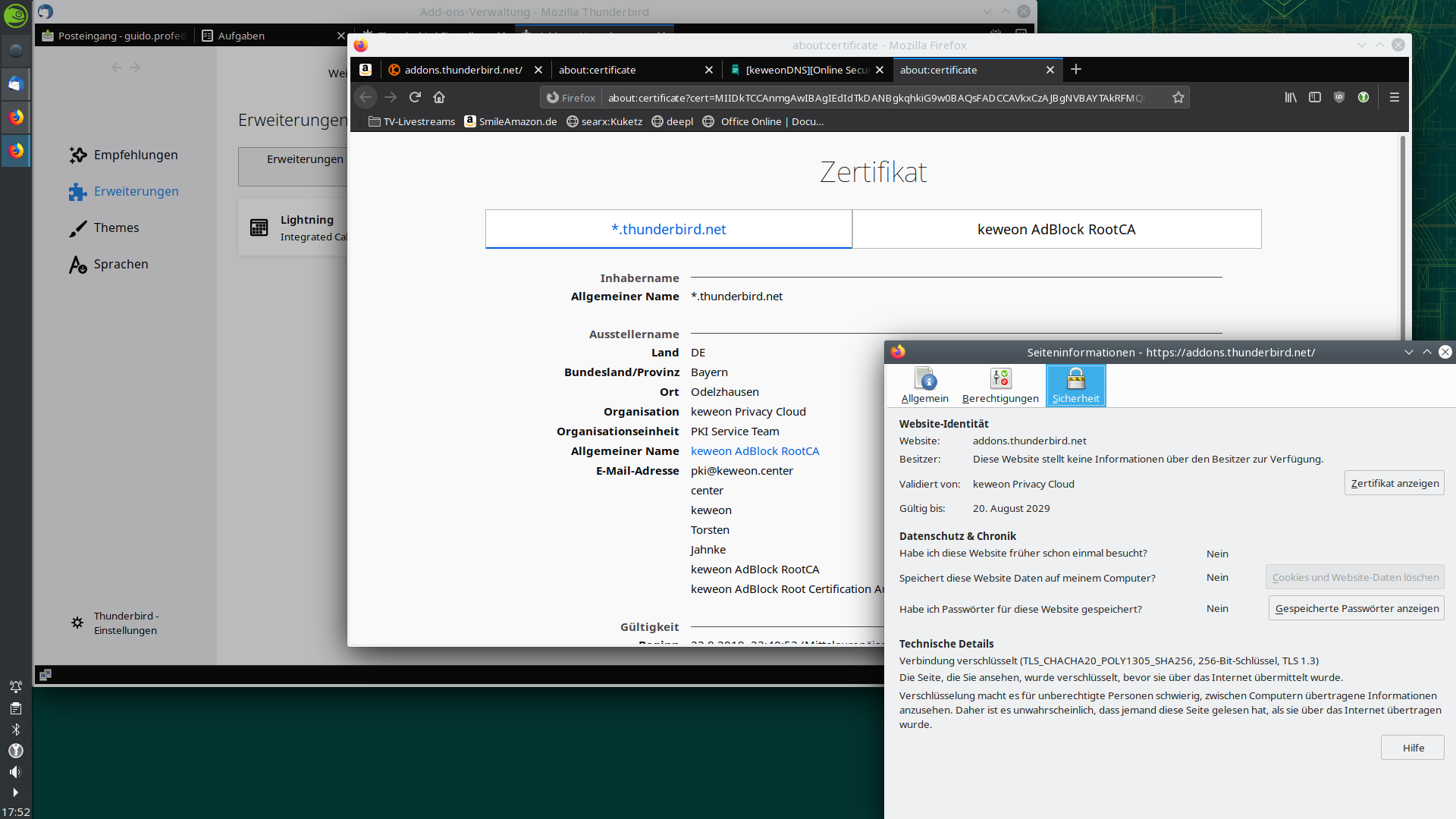
Task: Open Erweiterungen in Thunderbird add-ons sidebar
Action: pyautogui.click(x=124, y=191)
